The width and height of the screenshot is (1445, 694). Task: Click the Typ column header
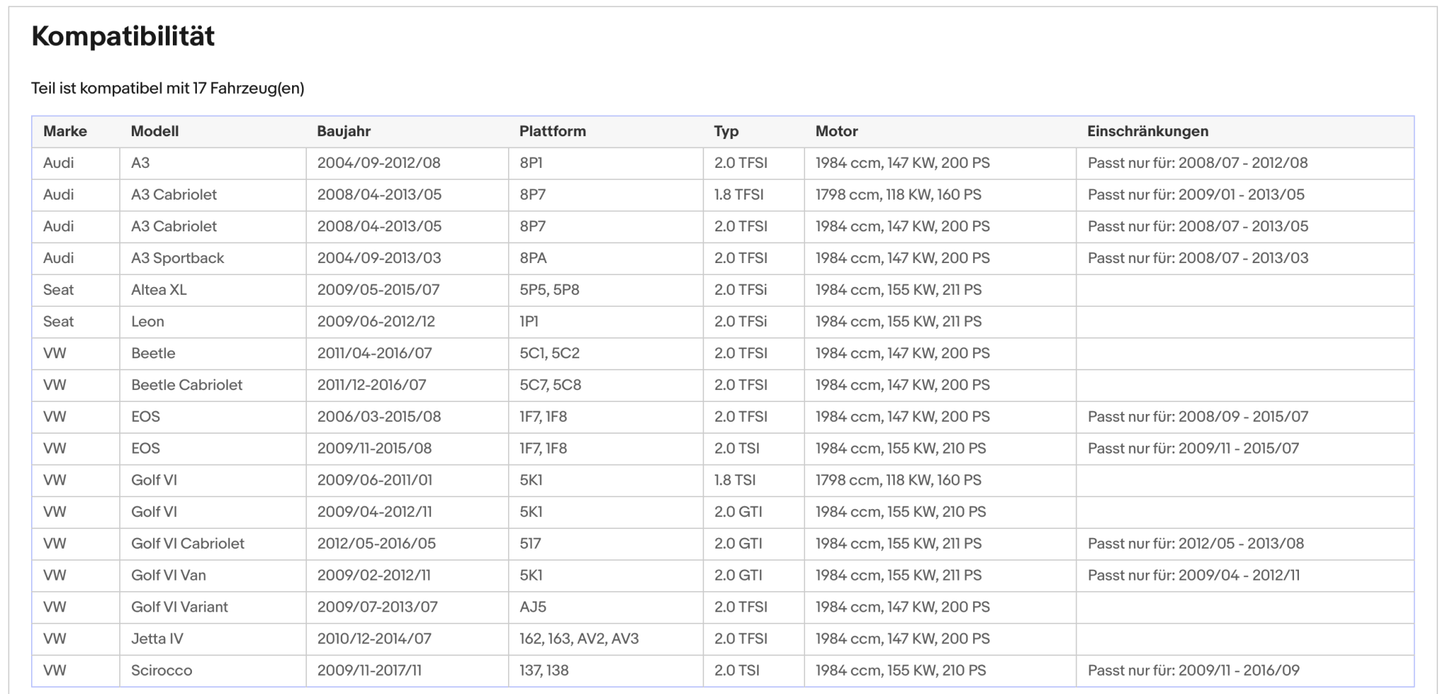coord(726,131)
